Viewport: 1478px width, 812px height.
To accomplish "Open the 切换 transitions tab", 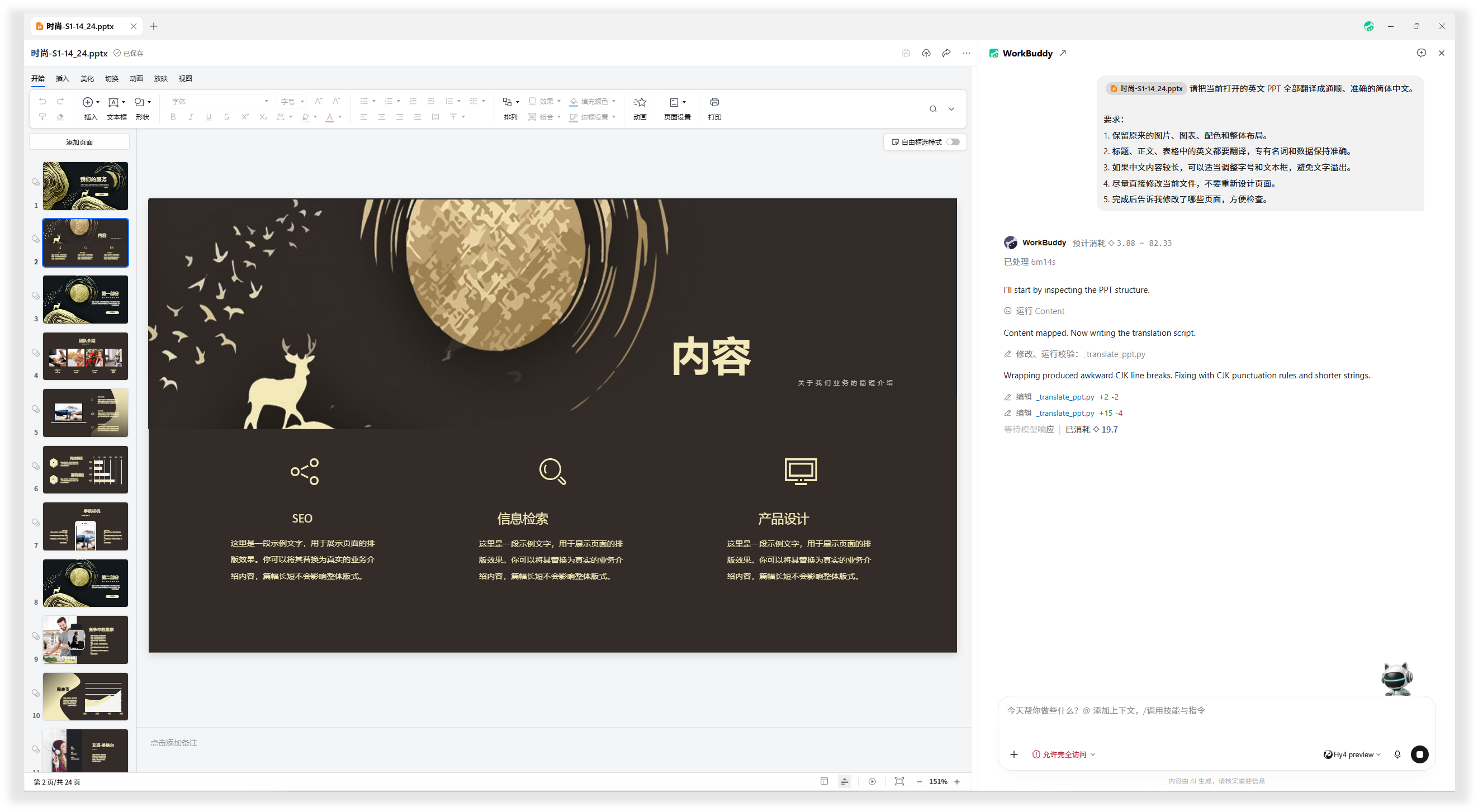I will 111,79.
